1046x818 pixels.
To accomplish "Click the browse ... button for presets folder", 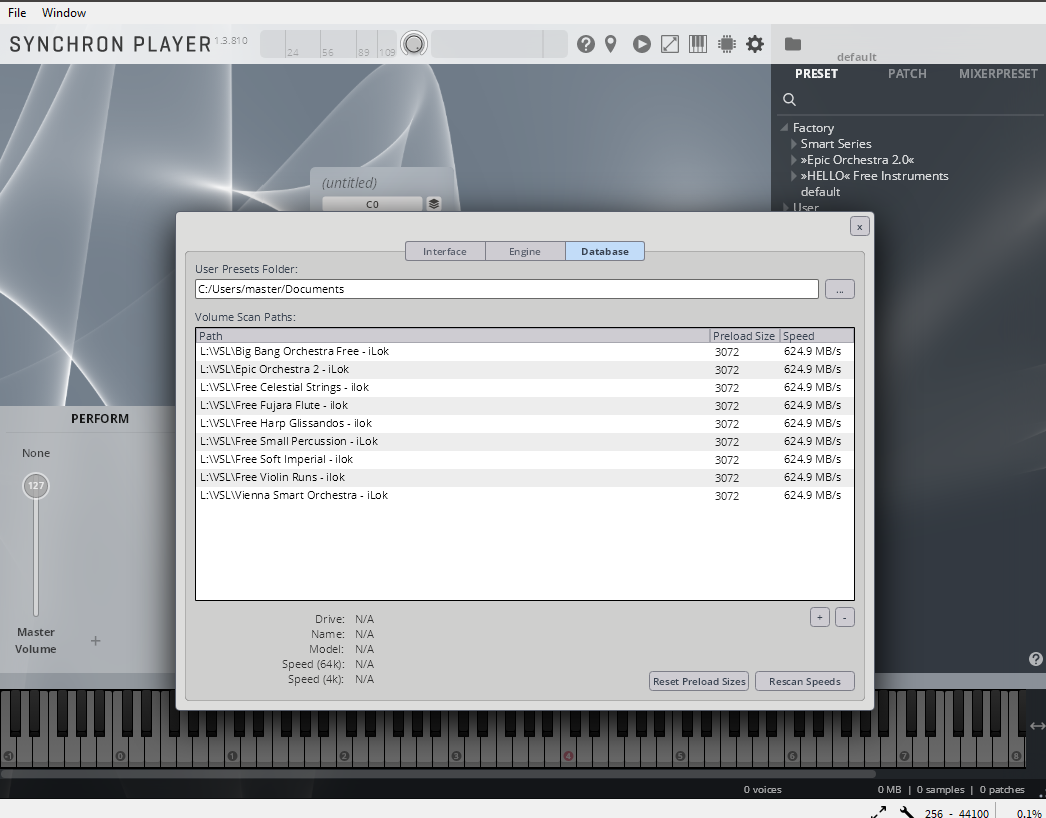I will (x=840, y=289).
